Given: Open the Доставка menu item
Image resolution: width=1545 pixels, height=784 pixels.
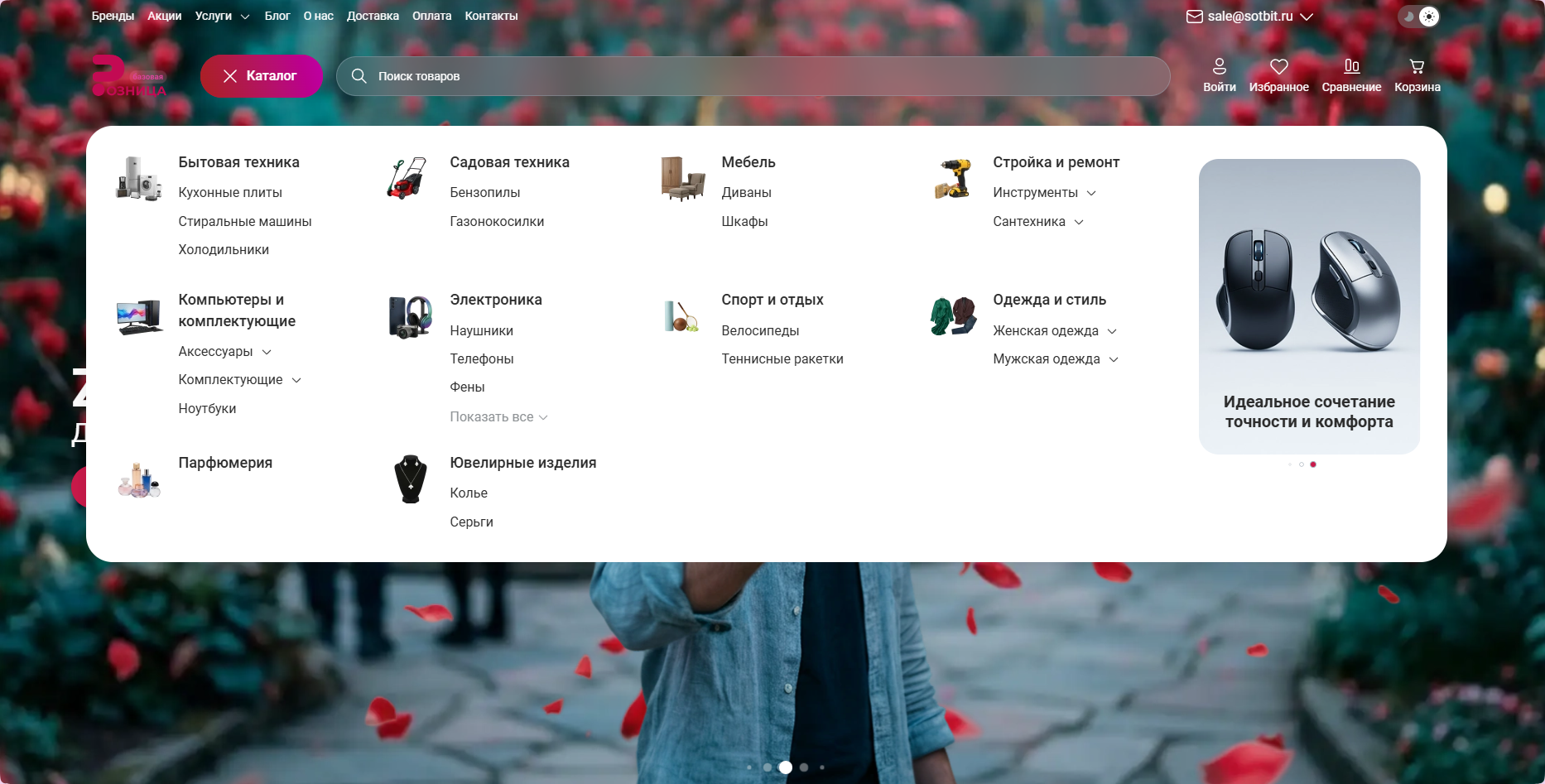Looking at the screenshot, I should [x=373, y=16].
